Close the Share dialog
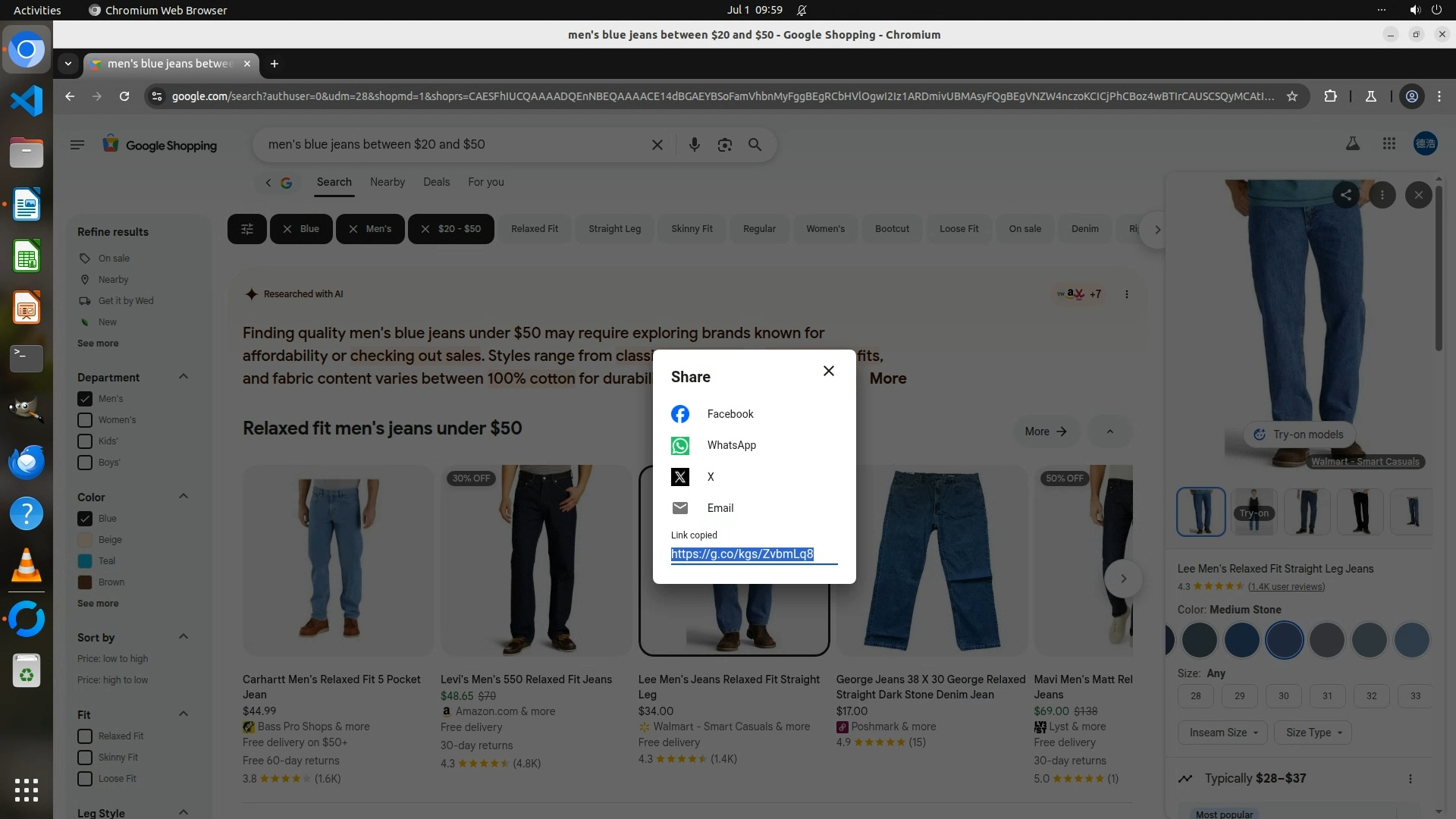This screenshot has height=819, width=1456. 829,371
